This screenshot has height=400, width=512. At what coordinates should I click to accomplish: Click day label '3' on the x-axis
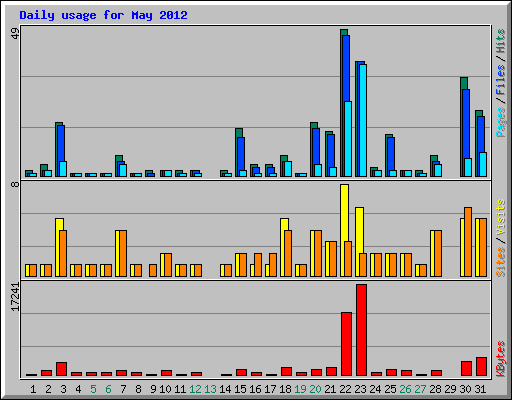(63, 389)
